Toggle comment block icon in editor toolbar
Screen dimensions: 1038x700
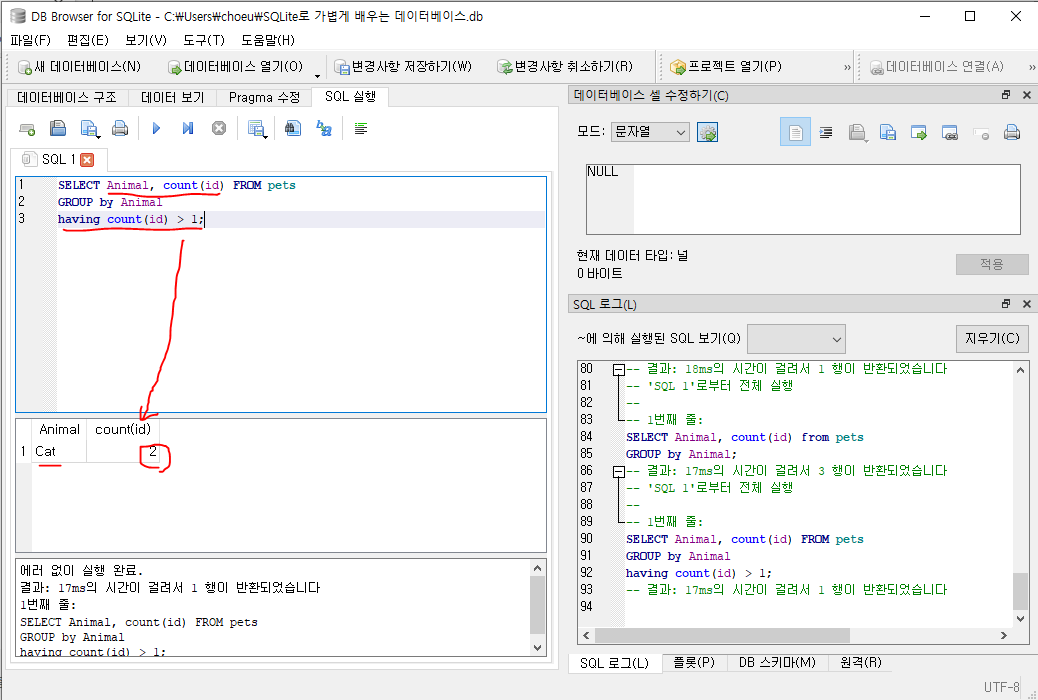[361, 128]
